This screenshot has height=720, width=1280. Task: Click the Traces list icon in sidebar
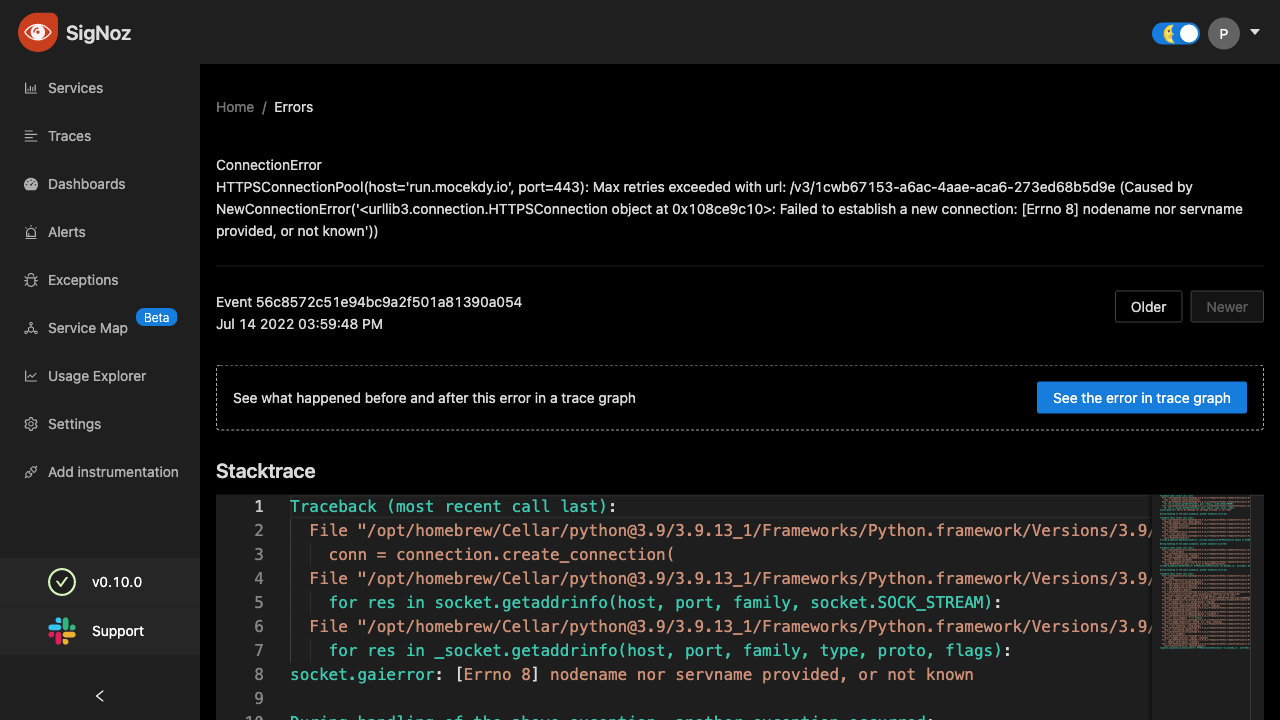31,136
